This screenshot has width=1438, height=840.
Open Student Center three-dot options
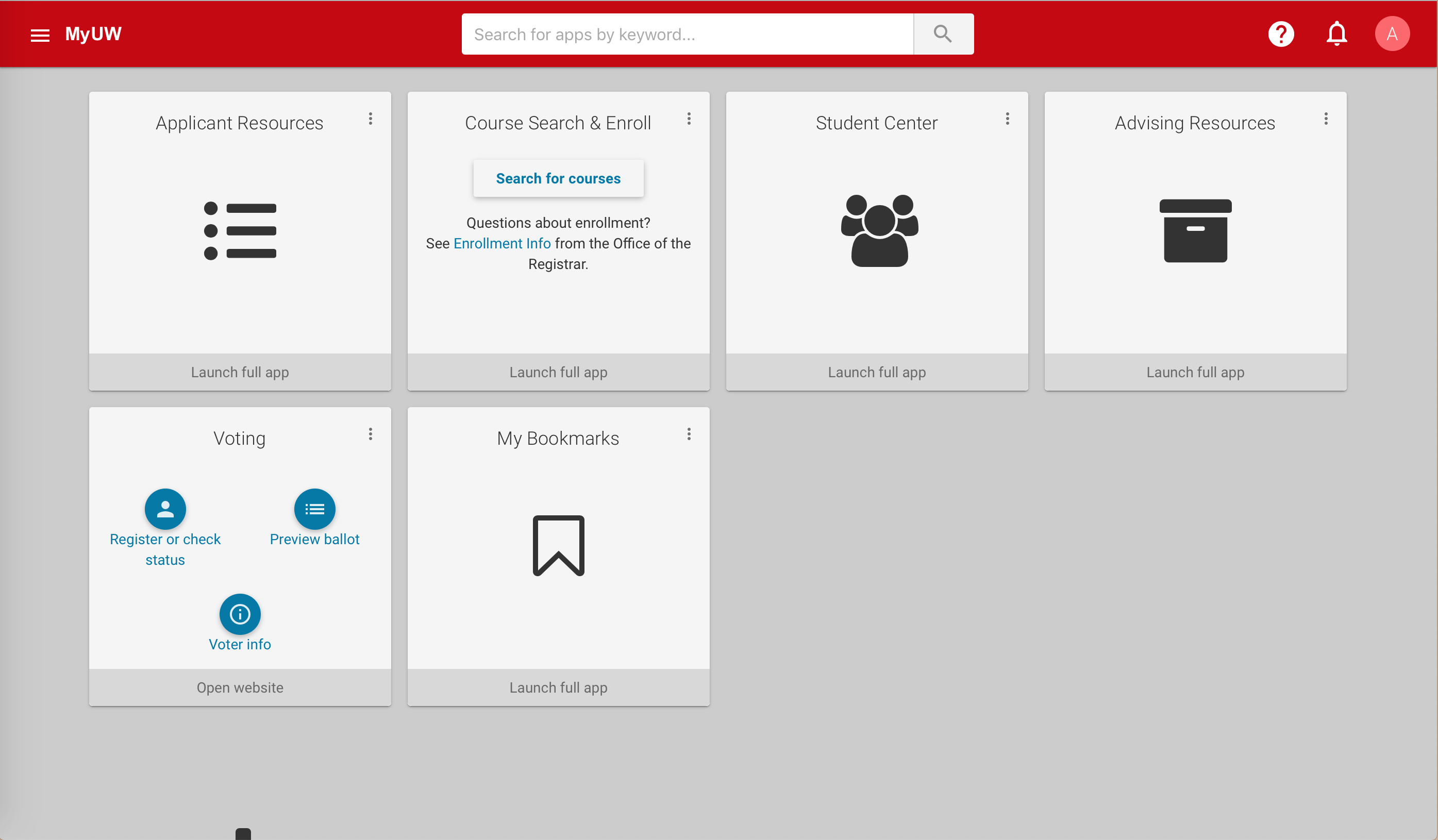(x=1007, y=119)
